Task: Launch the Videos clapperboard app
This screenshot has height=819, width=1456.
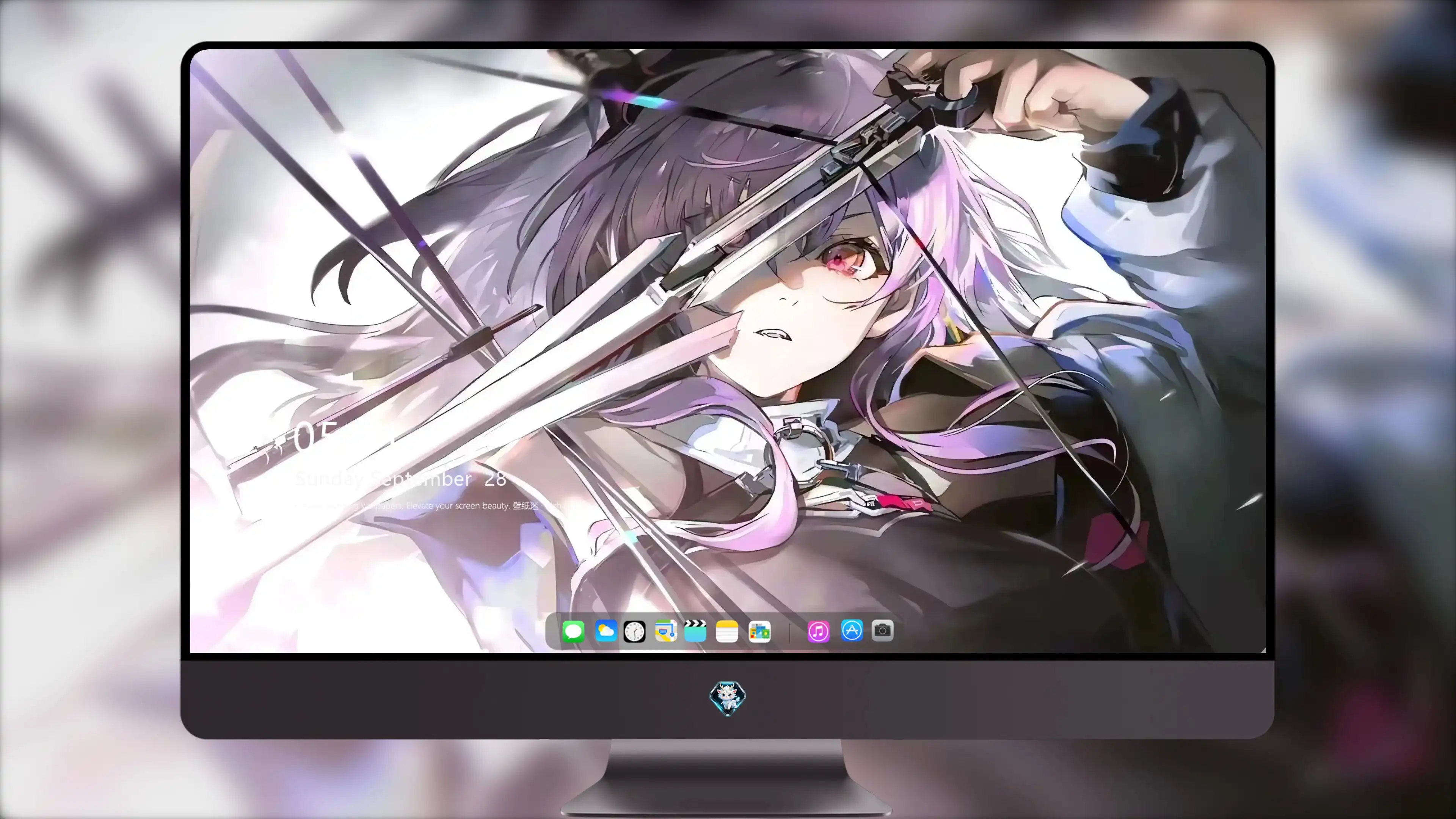Action: click(695, 631)
